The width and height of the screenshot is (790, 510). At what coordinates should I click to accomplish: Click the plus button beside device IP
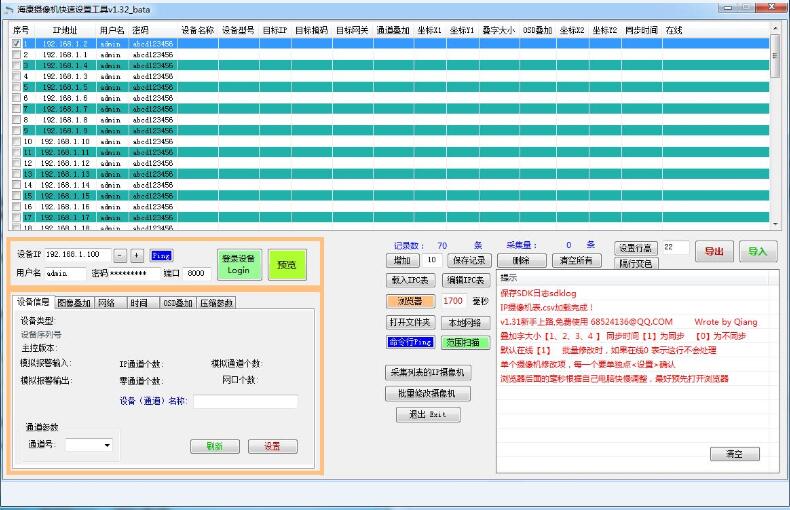tap(137, 256)
